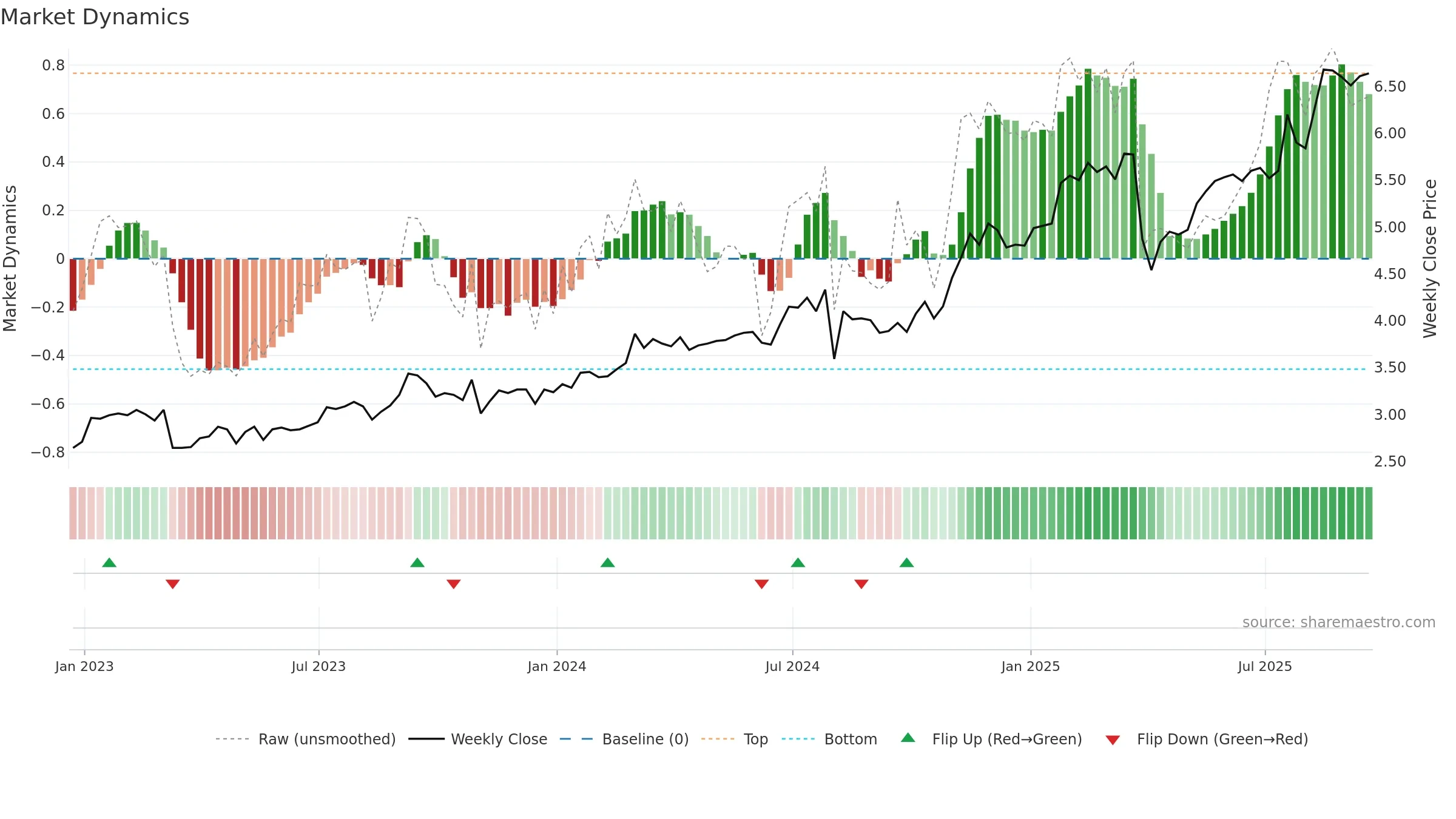Click the Jul 2025 x-axis label
The image size is (1456, 819).
point(1265,666)
